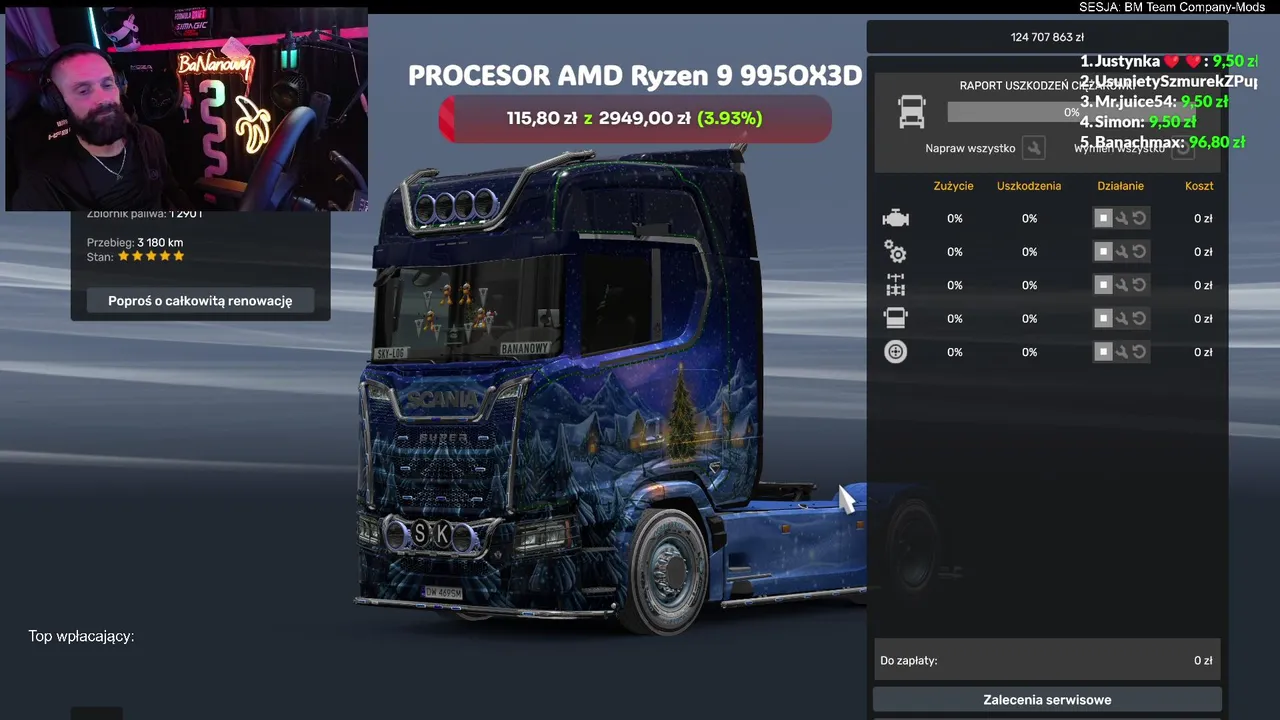Screen dimensions: 1280x720
Task: Click the Koszt column header
Action: pyautogui.click(x=1199, y=186)
